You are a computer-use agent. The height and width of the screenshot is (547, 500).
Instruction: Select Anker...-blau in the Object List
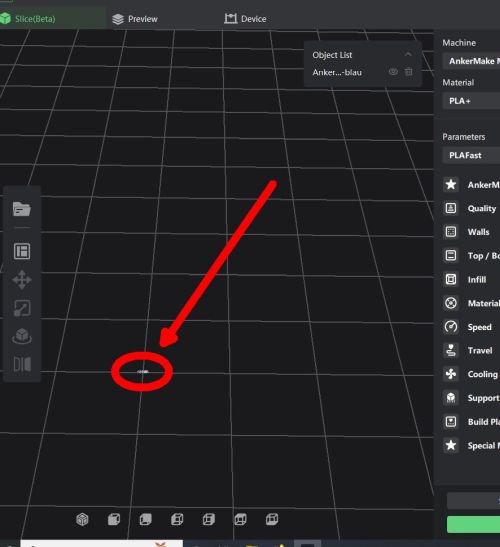(x=337, y=72)
